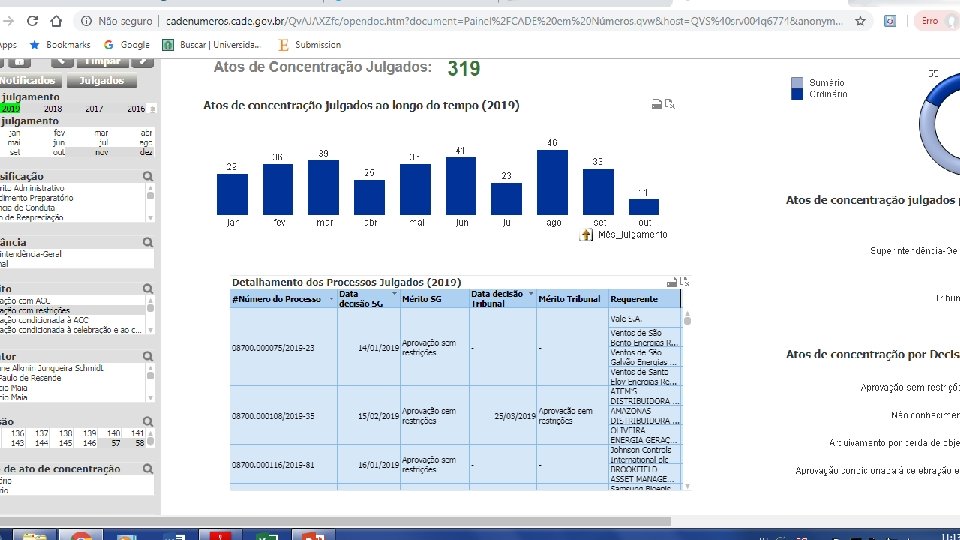Screen dimensions: 960x540
Task: Search the Relator list with magnifier
Action: coord(148,356)
